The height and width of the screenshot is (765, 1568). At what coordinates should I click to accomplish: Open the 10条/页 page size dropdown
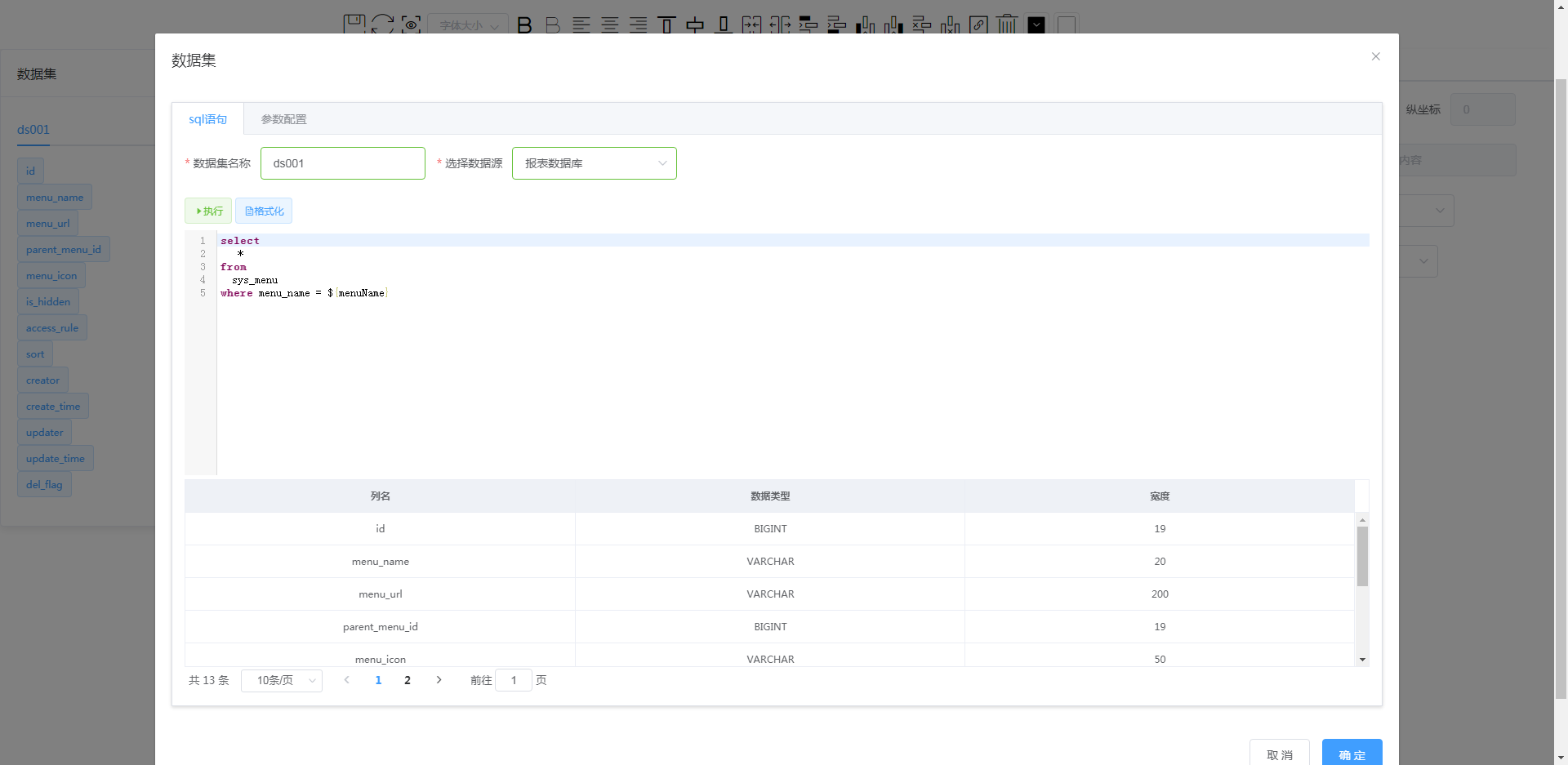[282, 681]
